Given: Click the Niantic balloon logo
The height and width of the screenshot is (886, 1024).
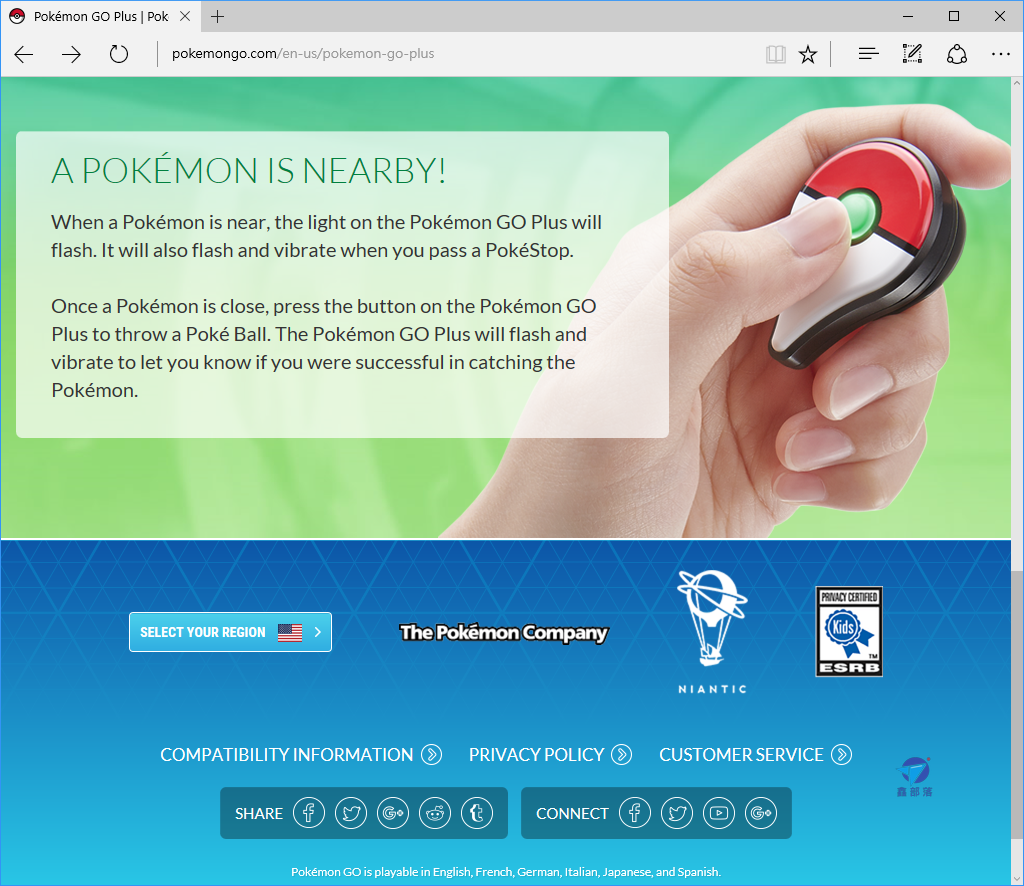Looking at the screenshot, I should pyautogui.click(x=712, y=631).
